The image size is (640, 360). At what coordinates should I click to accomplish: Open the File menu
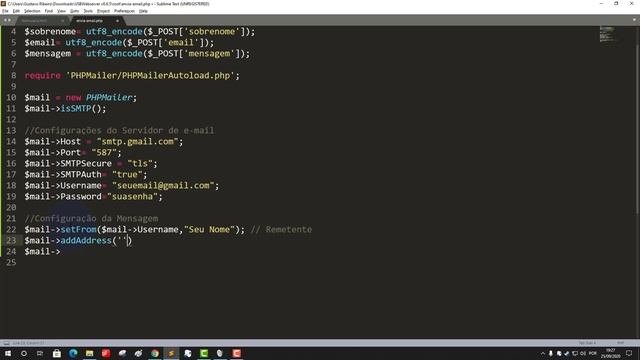(5, 11)
